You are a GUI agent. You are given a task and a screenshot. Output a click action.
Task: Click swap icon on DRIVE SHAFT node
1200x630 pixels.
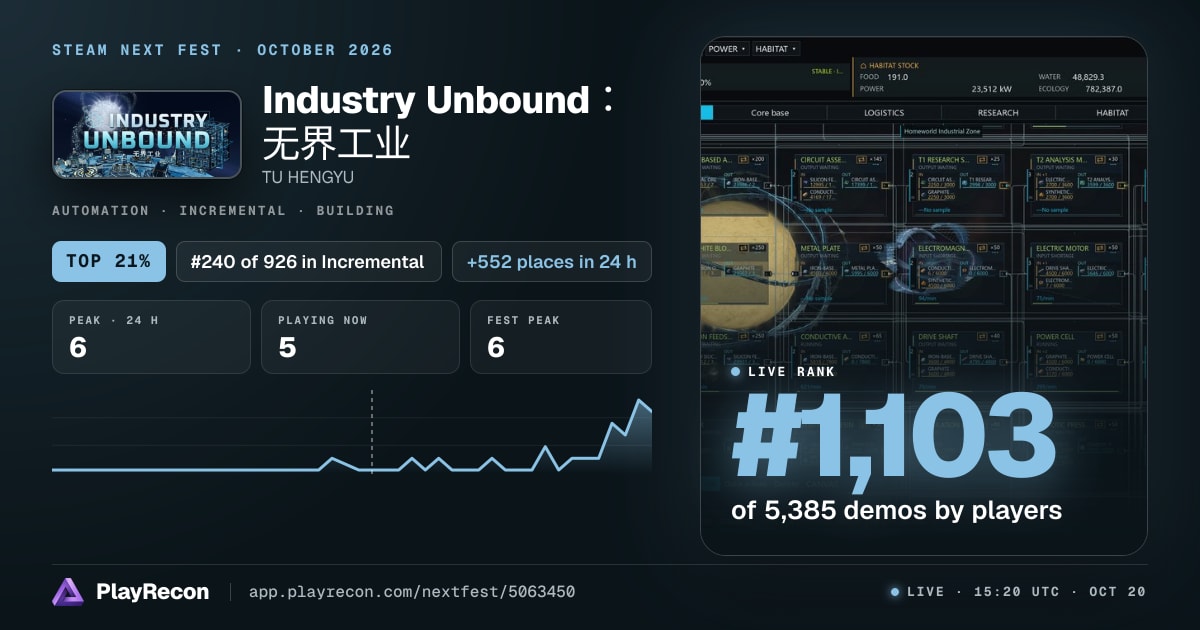982,336
